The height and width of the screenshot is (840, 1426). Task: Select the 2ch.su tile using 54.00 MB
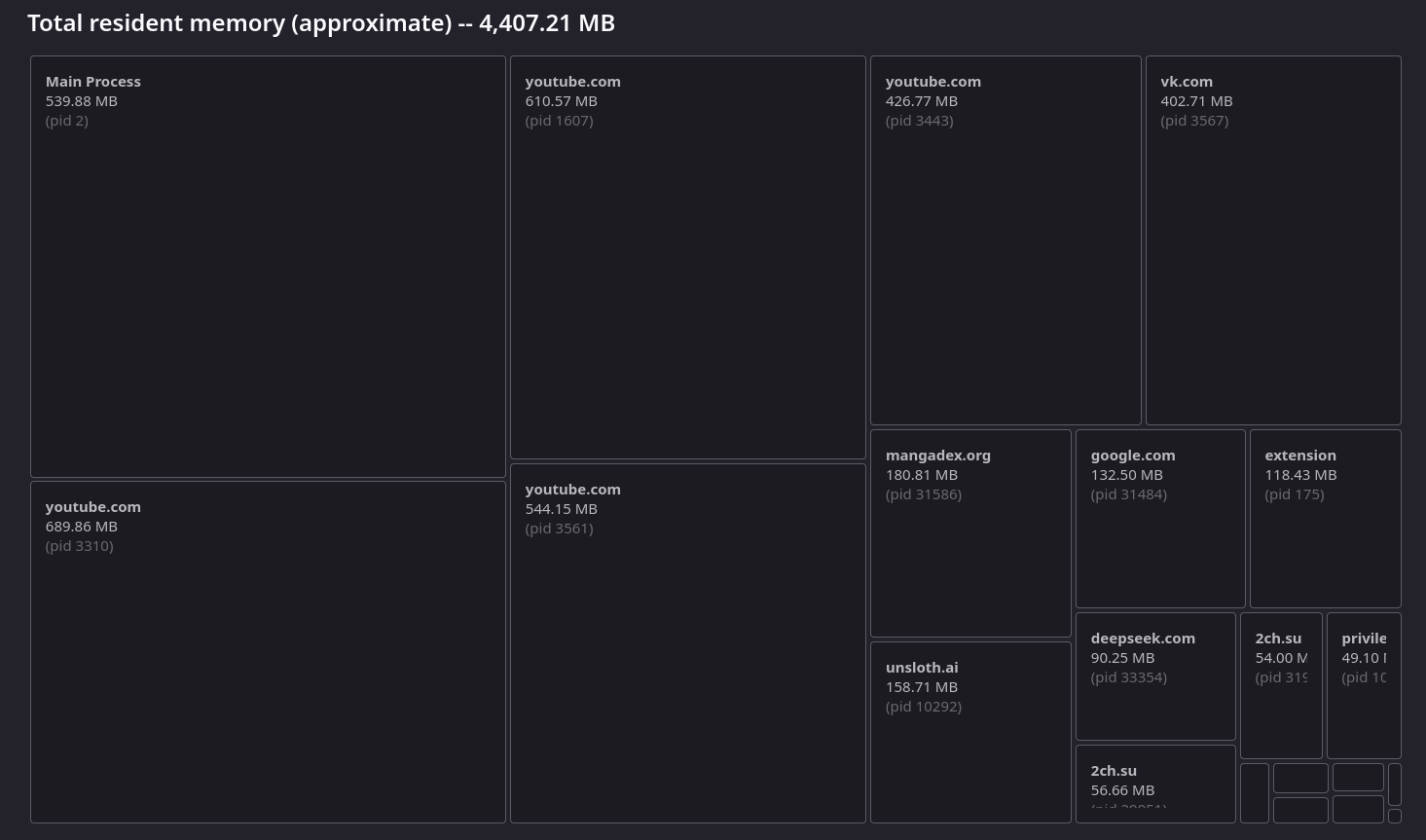pos(1281,685)
